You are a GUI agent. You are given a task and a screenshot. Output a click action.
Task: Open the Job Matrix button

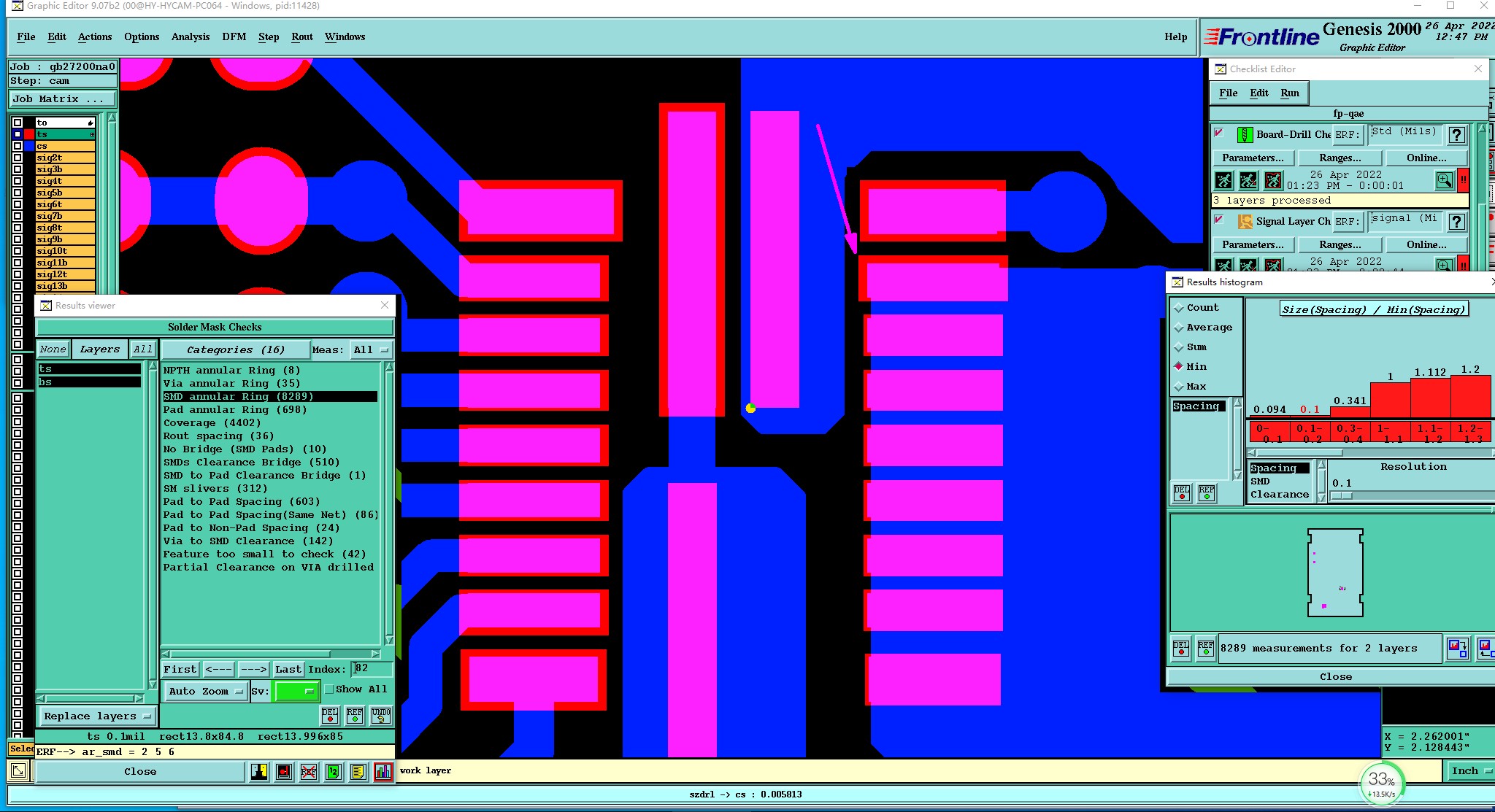click(62, 99)
